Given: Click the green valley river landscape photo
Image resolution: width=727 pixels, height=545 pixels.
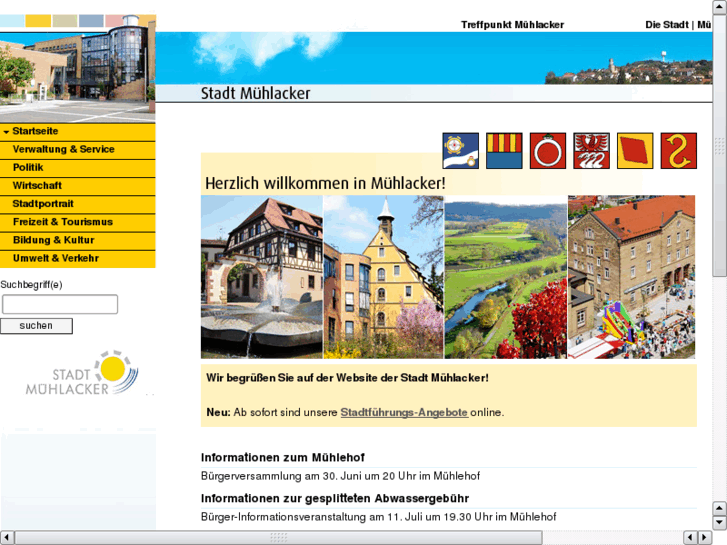Looking at the screenshot, I should point(506,277).
